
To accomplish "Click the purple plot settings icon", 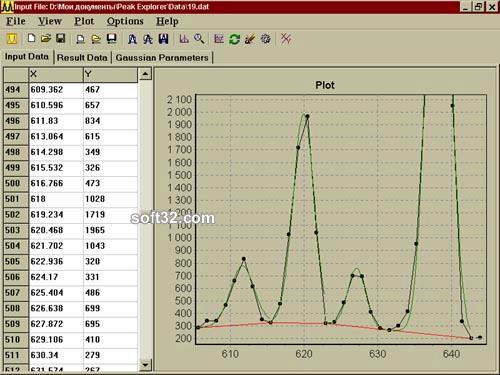I will [219, 39].
